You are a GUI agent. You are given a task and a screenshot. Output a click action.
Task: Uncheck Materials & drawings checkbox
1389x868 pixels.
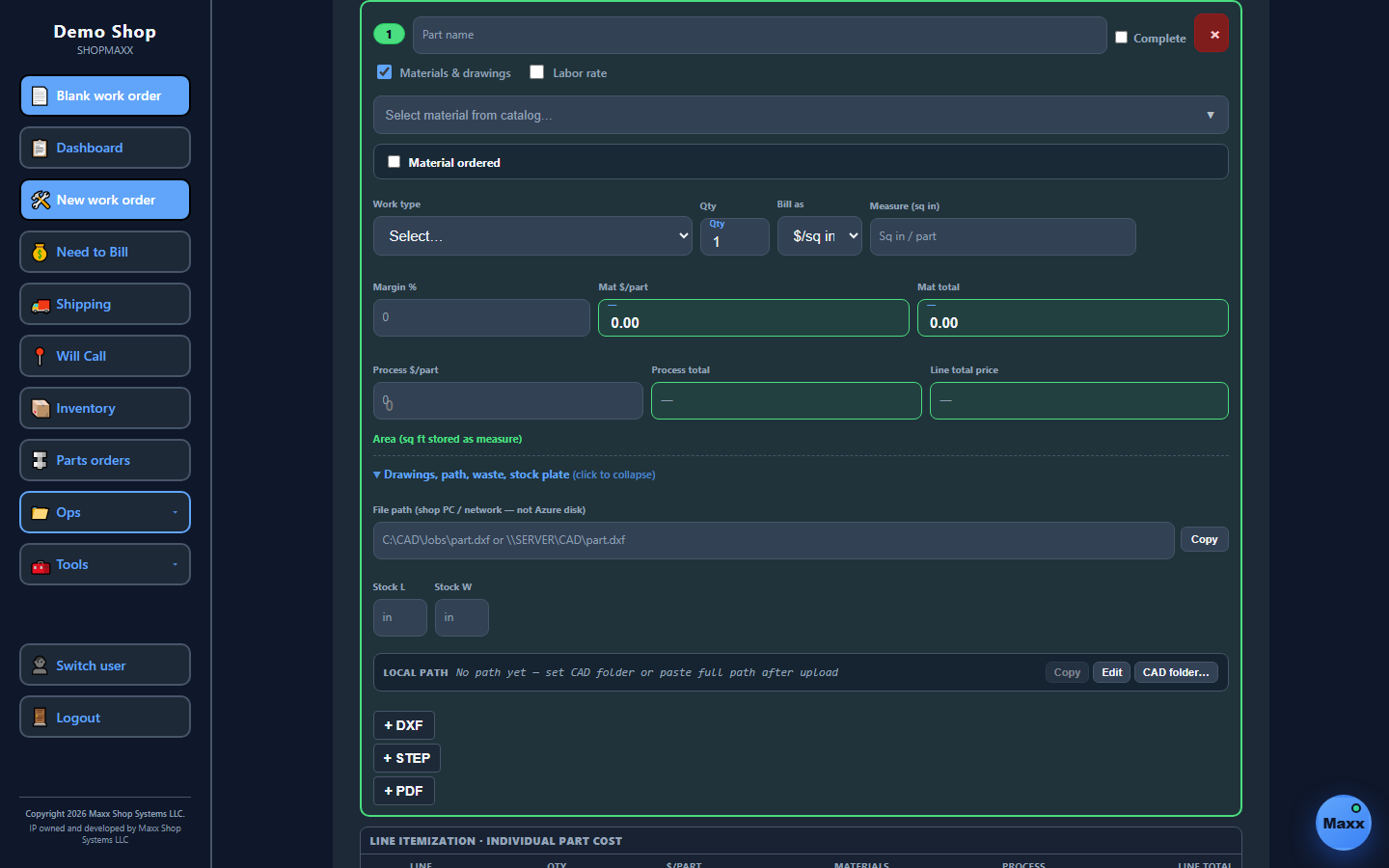point(384,72)
